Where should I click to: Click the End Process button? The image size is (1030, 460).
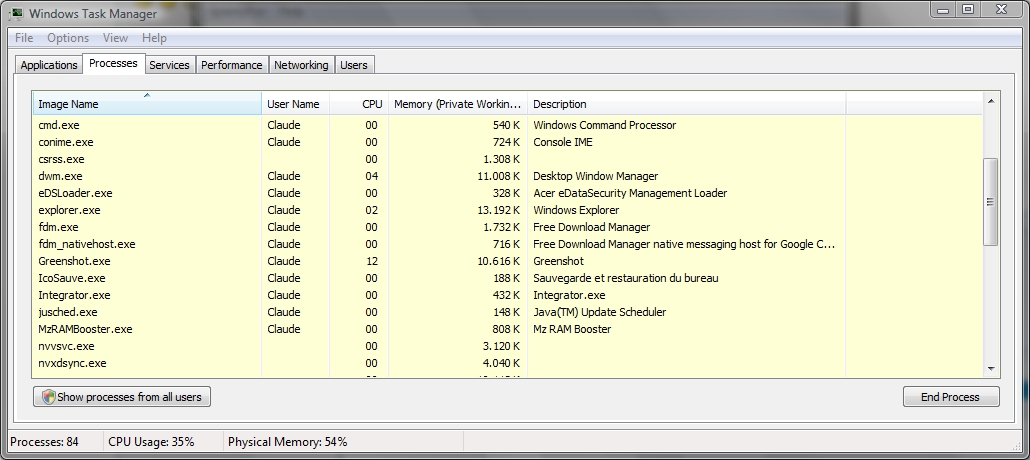click(951, 397)
